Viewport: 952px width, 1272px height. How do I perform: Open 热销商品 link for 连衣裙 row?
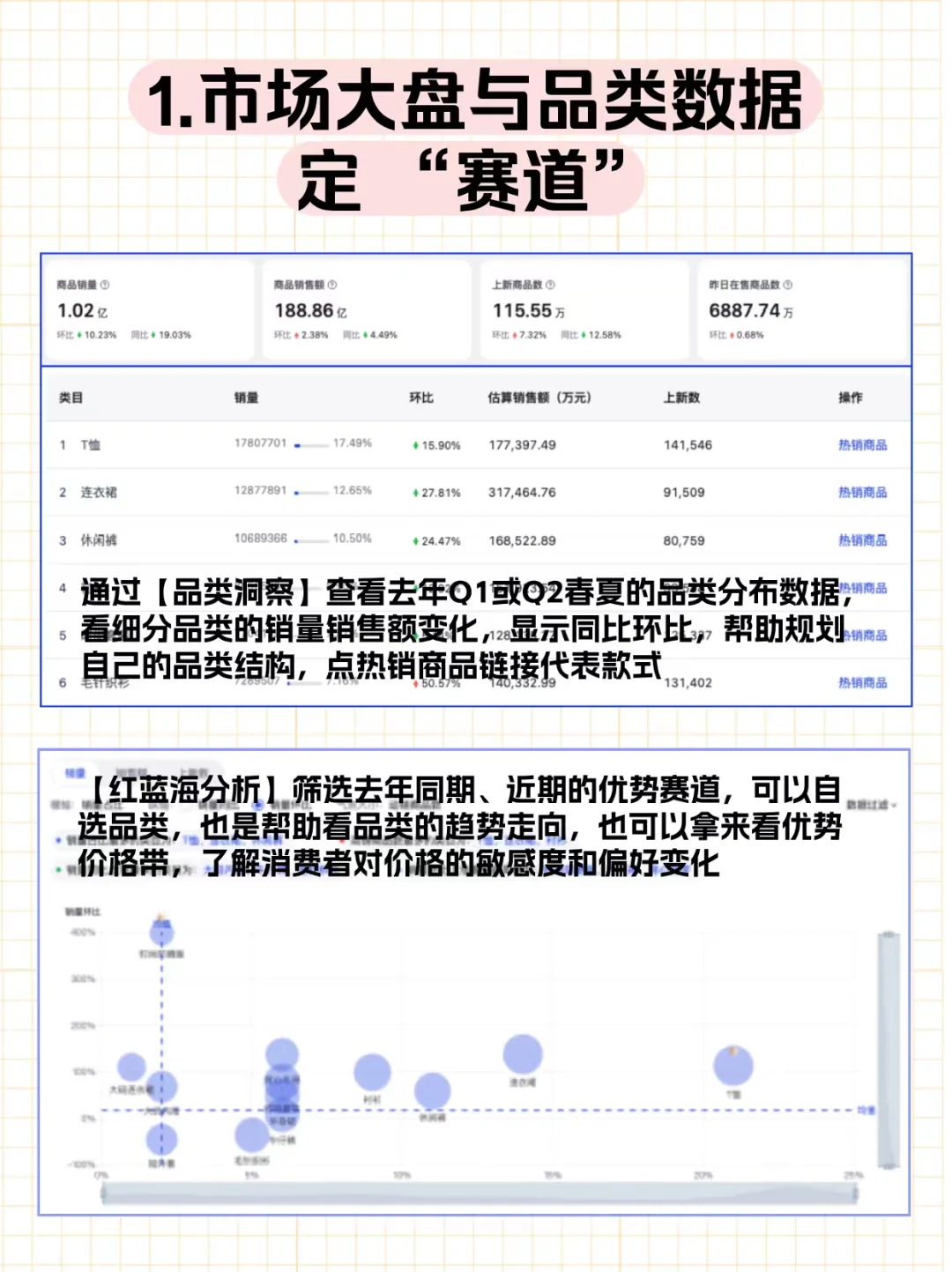(x=862, y=493)
